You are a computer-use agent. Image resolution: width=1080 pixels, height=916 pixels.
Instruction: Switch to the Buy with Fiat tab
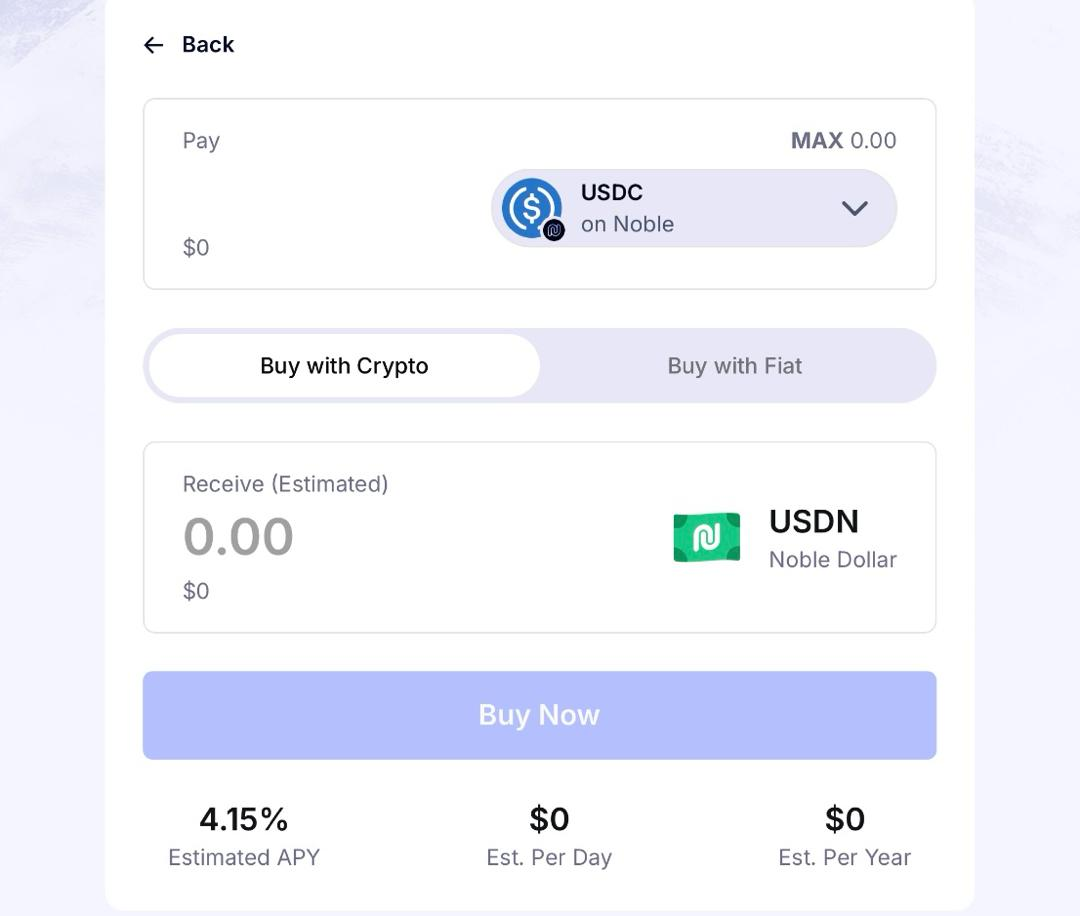point(734,366)
